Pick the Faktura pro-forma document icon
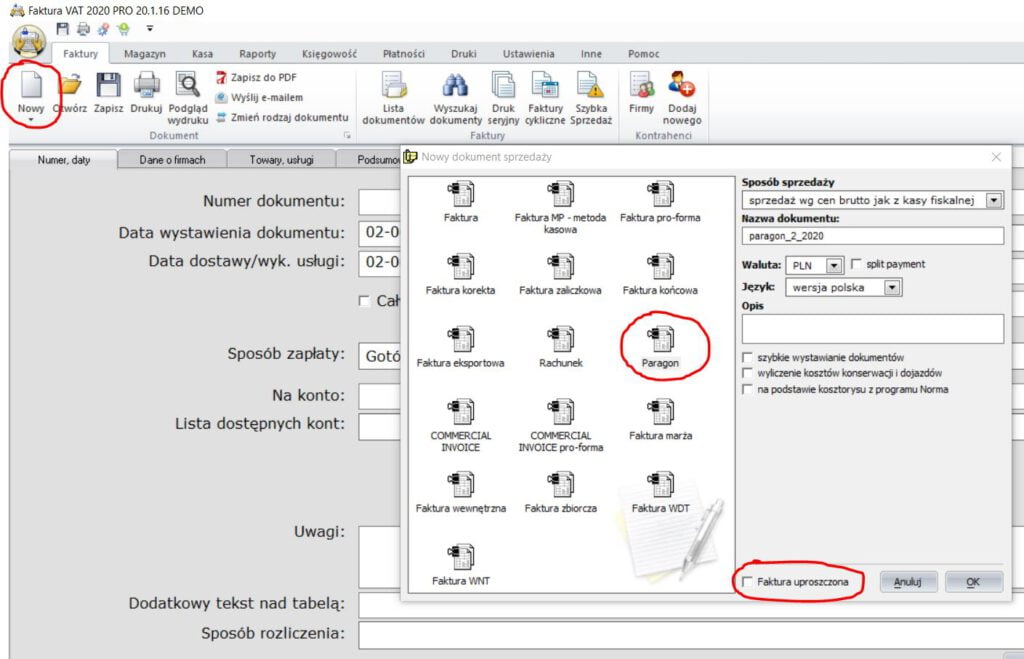Screen dimensions: 1024x659 point(660,194)
